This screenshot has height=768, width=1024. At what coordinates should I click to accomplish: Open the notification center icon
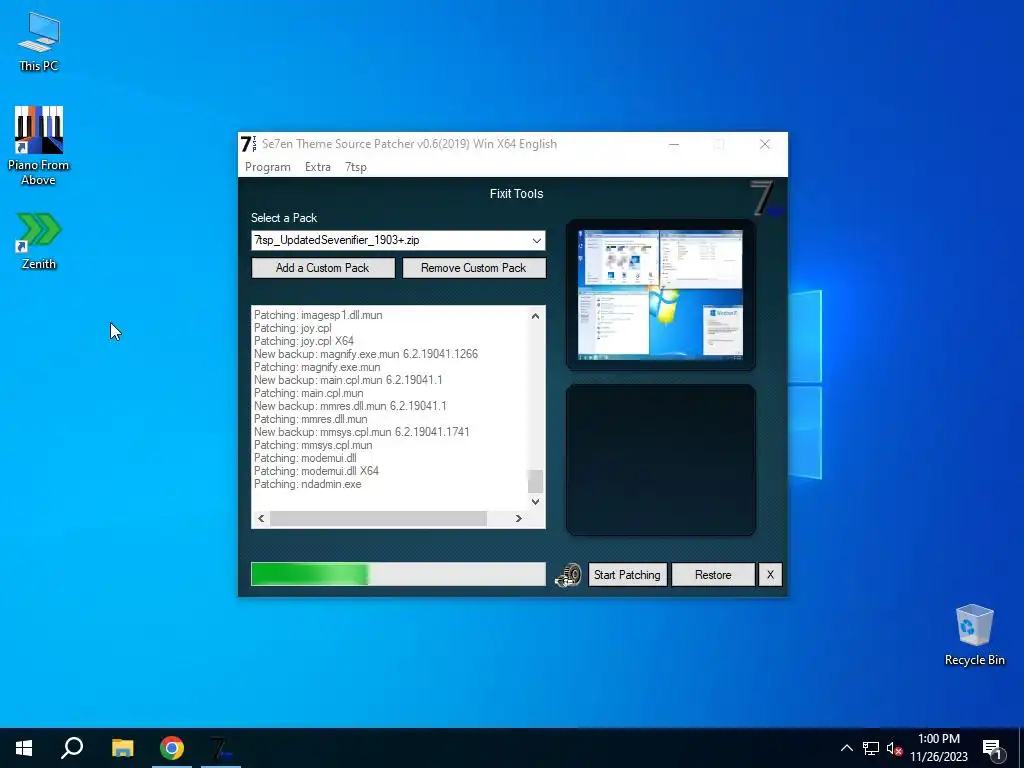992,748
